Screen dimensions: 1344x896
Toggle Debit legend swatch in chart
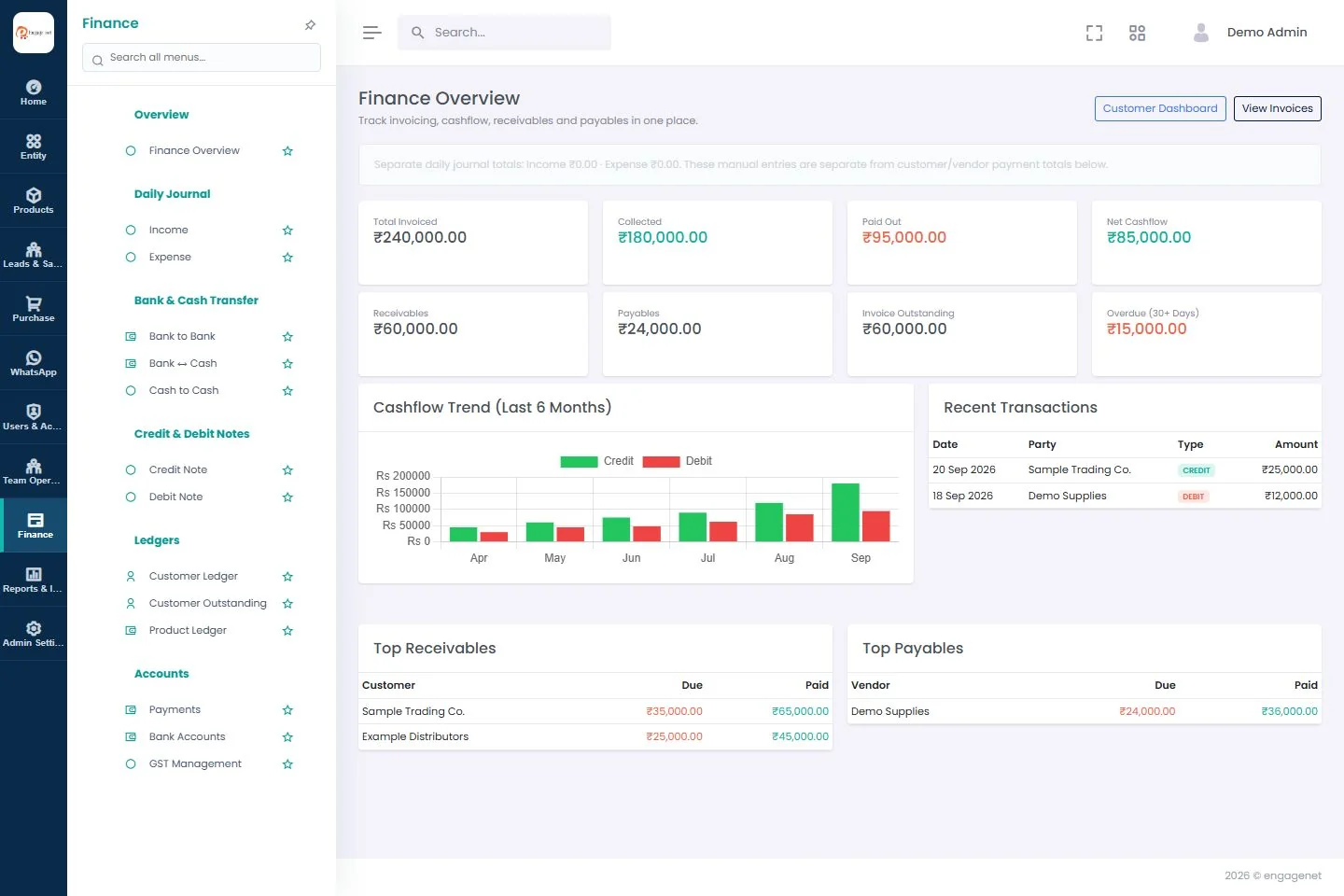click(661, 461)
